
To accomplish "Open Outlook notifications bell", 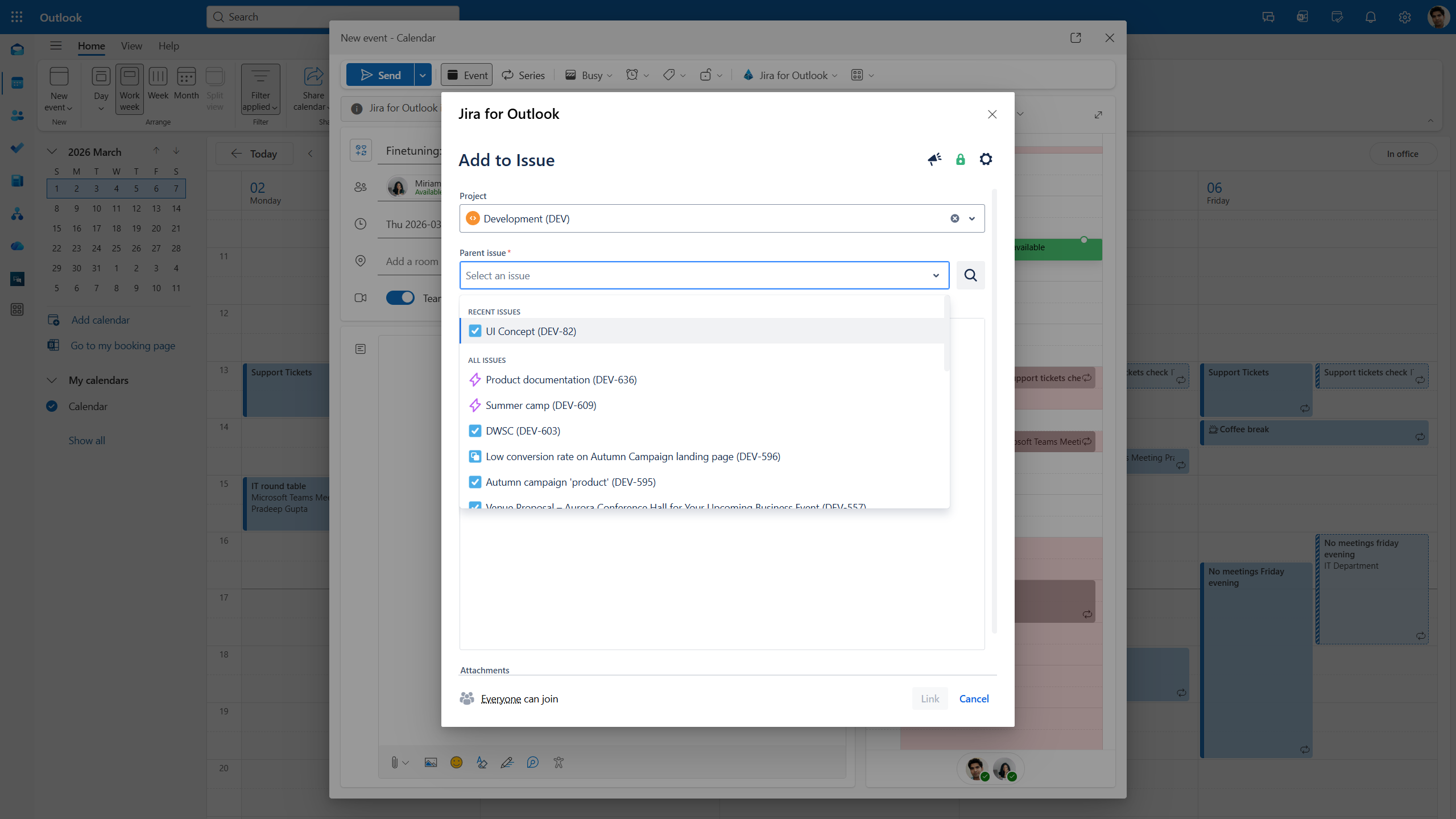I will click(1370, 17).
